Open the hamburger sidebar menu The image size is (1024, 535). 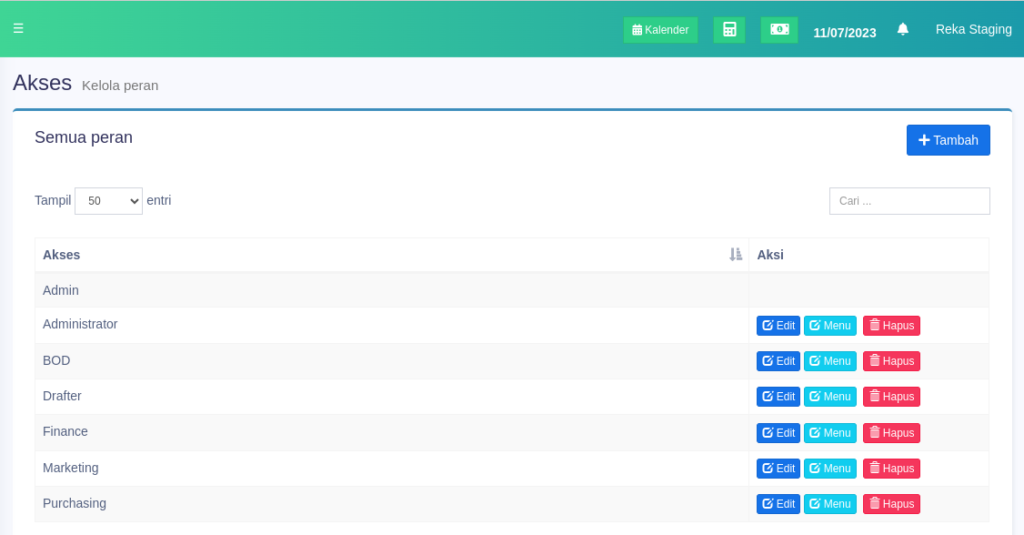click(18, 29)
